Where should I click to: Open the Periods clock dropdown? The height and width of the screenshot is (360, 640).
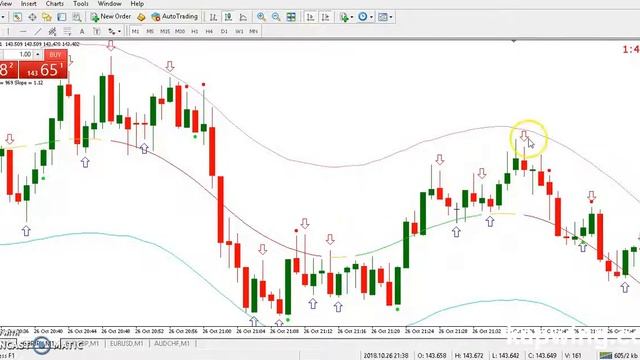365,17
